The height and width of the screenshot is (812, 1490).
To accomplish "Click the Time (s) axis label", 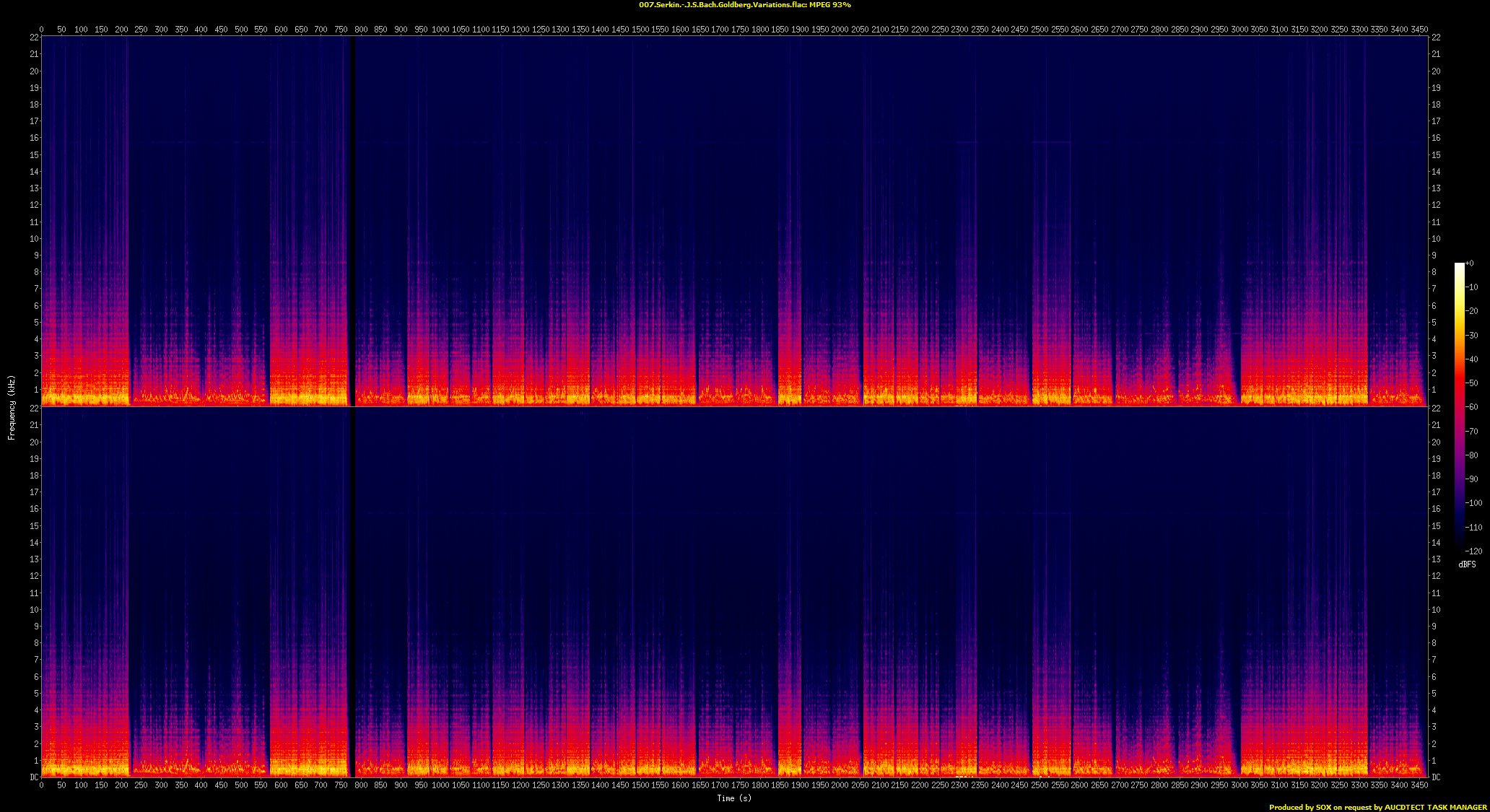I will coord(733,798).
